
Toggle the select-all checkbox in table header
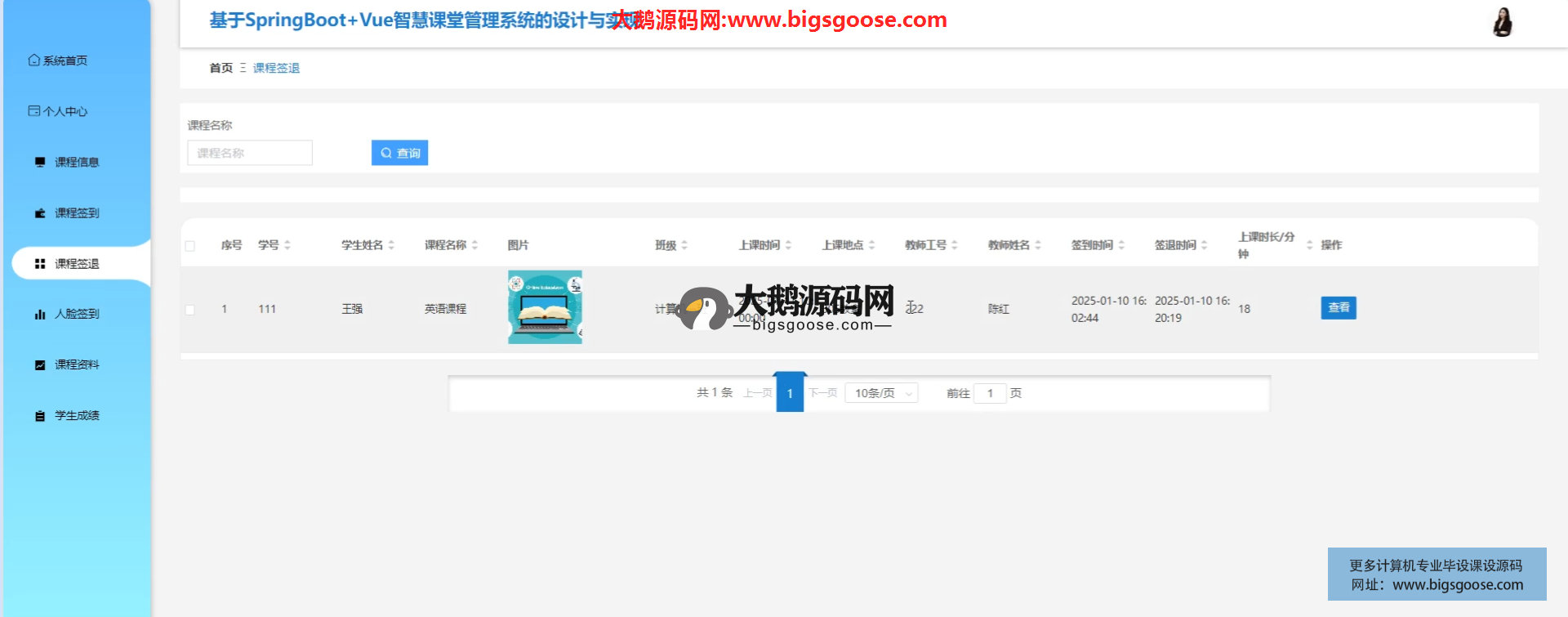click(190, 246)
